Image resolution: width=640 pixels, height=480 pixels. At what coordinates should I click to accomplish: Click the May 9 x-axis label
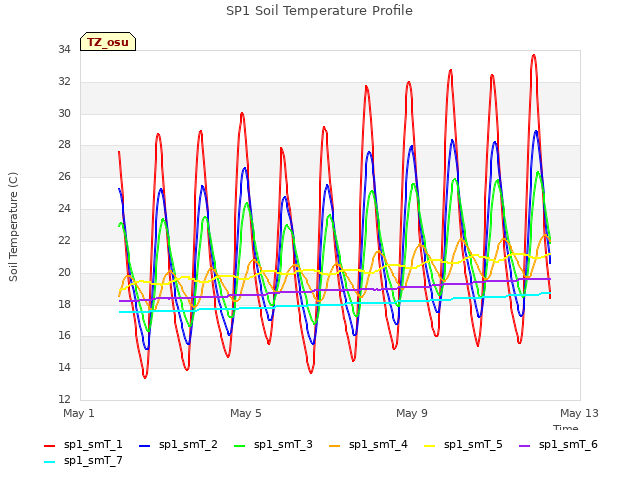pos(412,413)
